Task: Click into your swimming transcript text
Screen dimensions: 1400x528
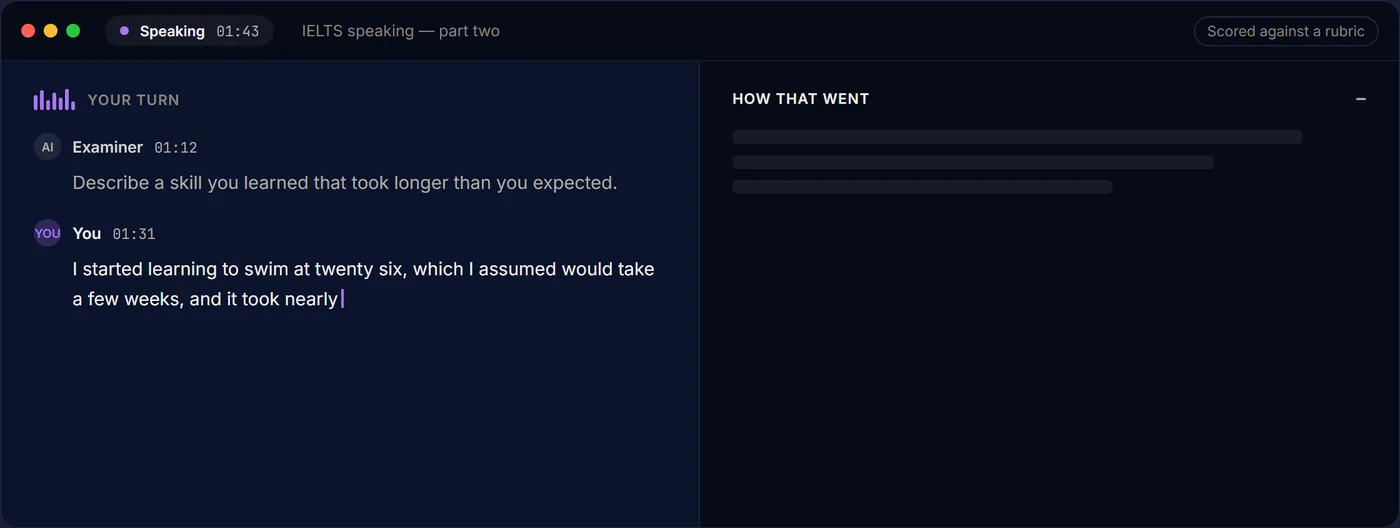Action: coord(364,284)
